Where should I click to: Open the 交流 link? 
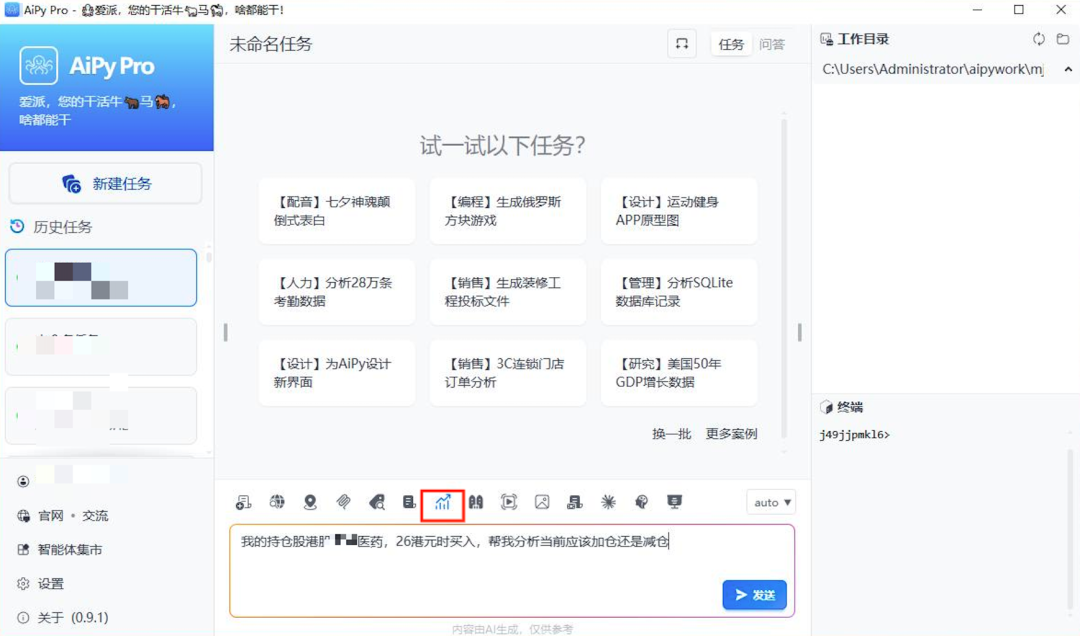pyautogui.click(x=95, y=515)
